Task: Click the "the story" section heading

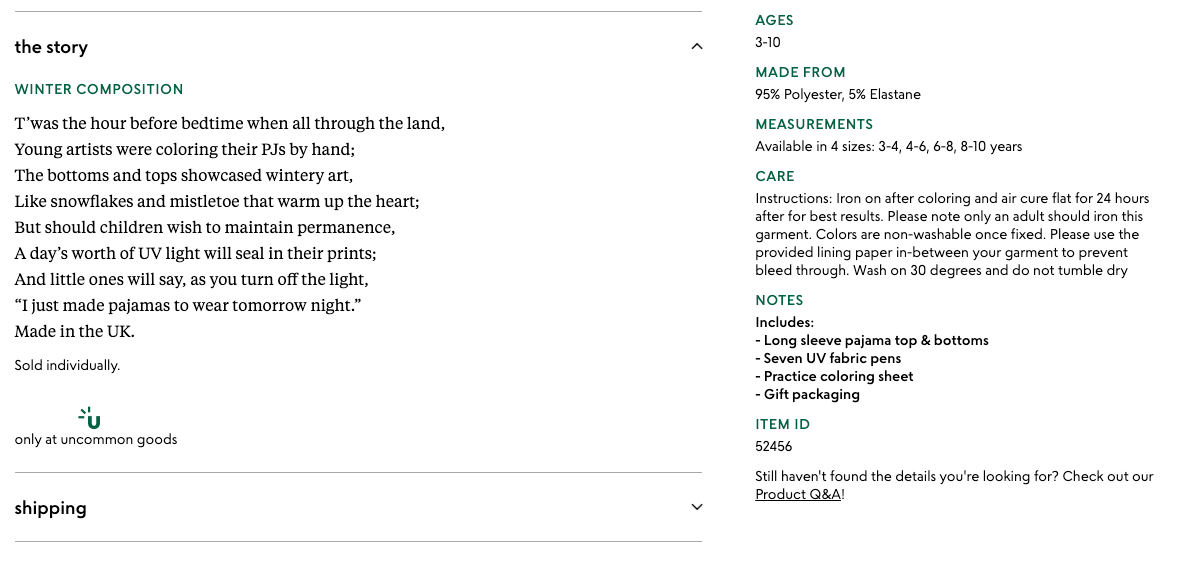Action: (x=51, y=47)
